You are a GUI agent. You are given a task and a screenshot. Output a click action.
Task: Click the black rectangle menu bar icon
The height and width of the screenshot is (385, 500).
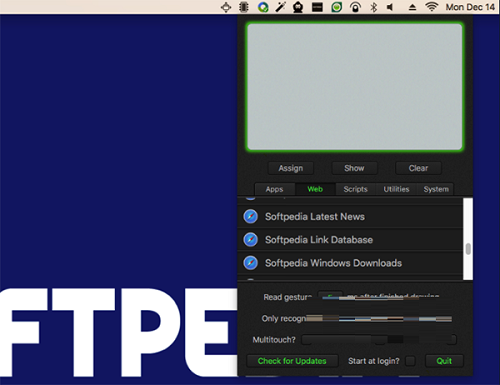pyautogui.click(x=317, y=7)
